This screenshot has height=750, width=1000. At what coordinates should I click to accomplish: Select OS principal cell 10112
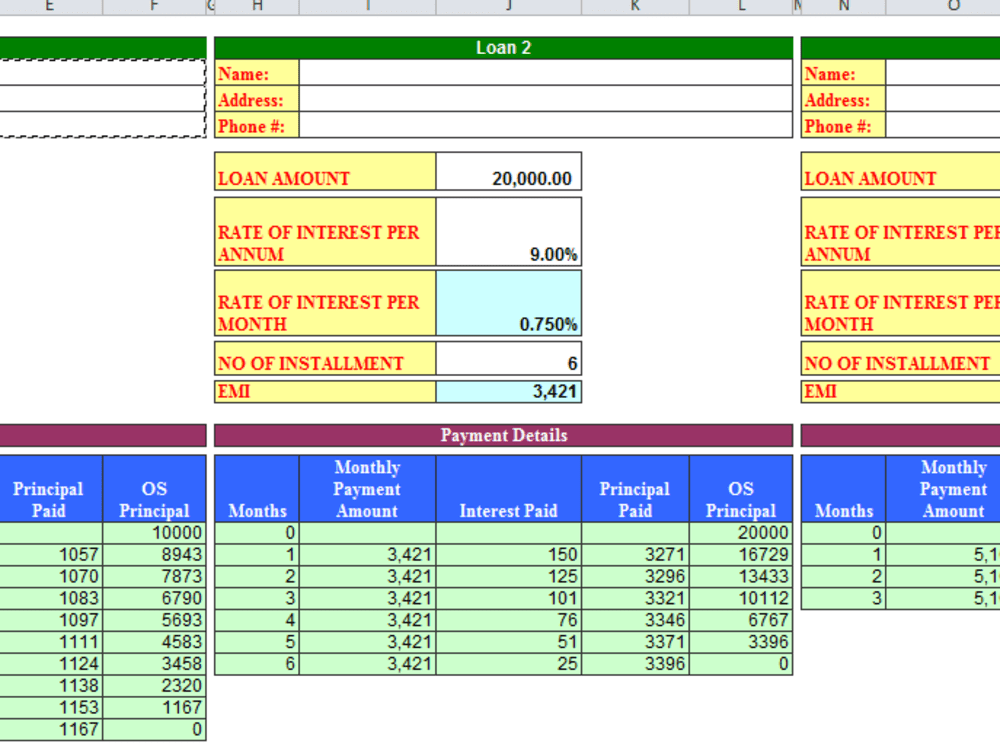(741, 598)
